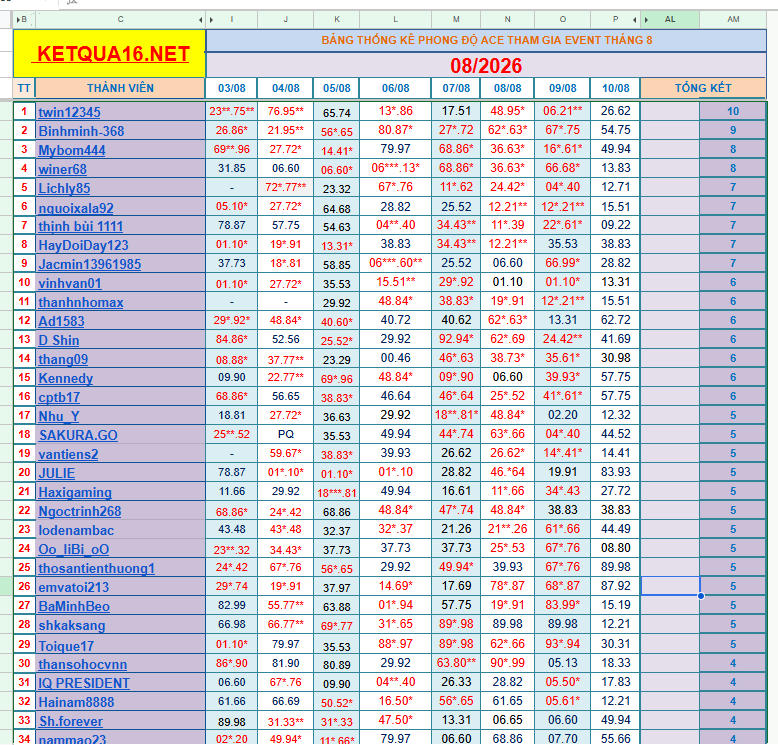
Task: Select the 06/08 date header
Action: [x=395, y=88]
